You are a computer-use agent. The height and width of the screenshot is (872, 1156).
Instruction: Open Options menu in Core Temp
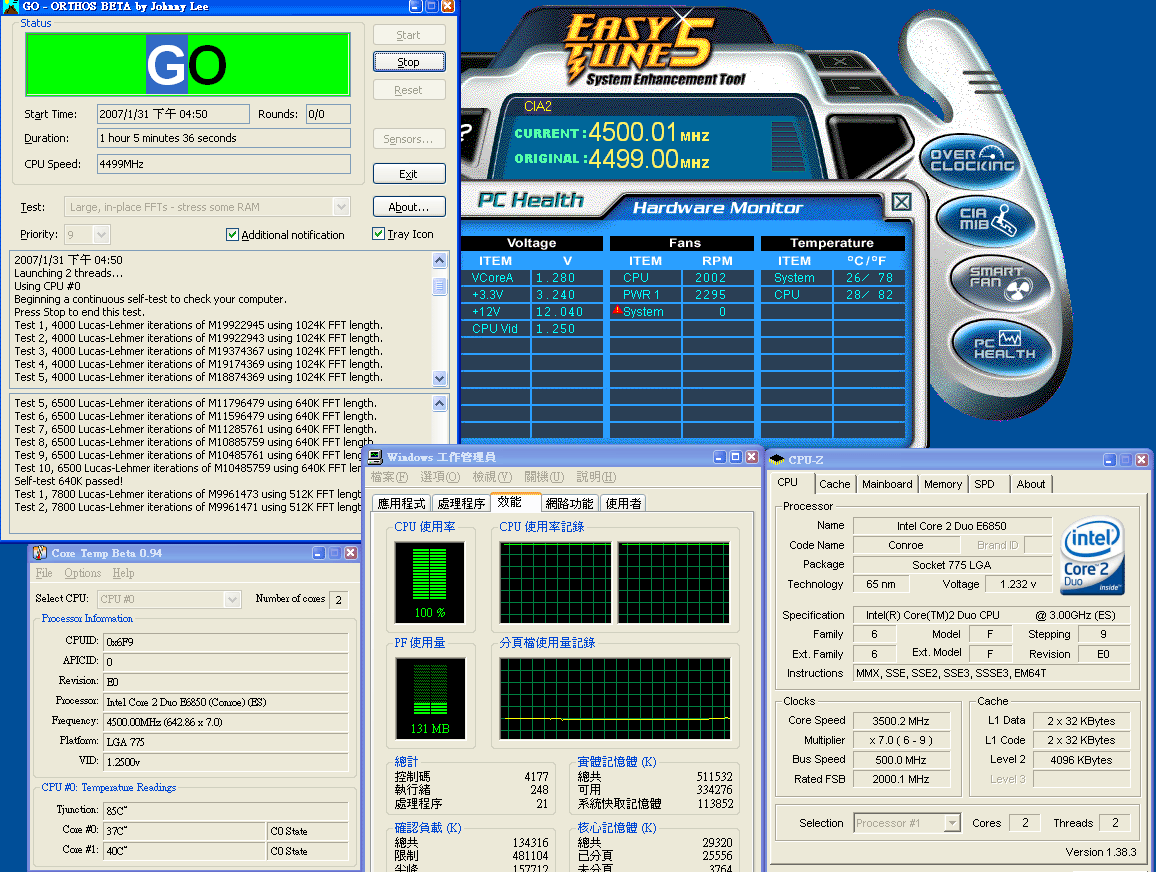83,573
